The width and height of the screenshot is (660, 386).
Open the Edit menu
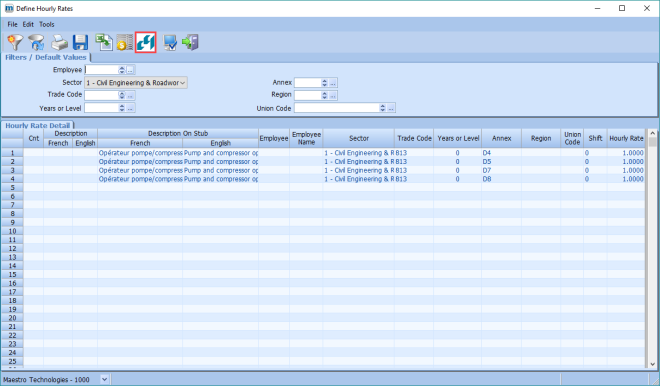click(x=28, y=24)
